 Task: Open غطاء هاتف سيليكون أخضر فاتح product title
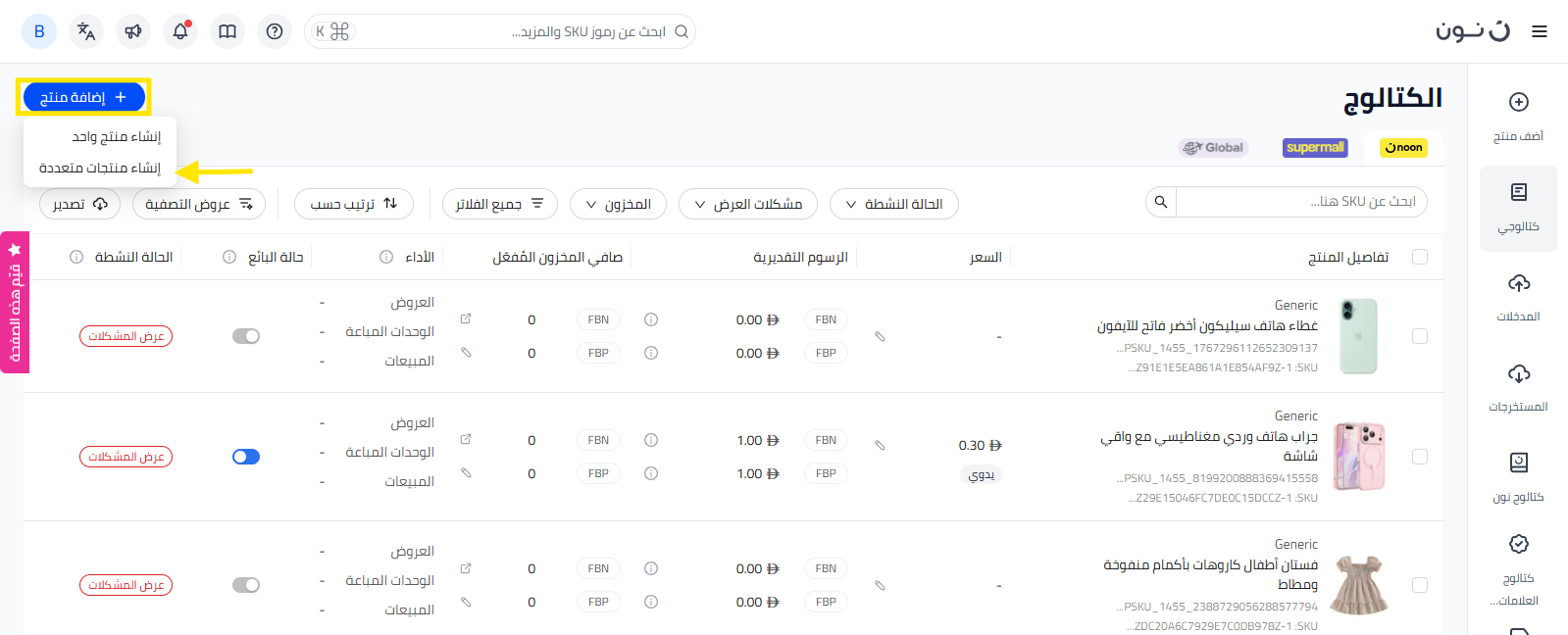(1207, 325)
